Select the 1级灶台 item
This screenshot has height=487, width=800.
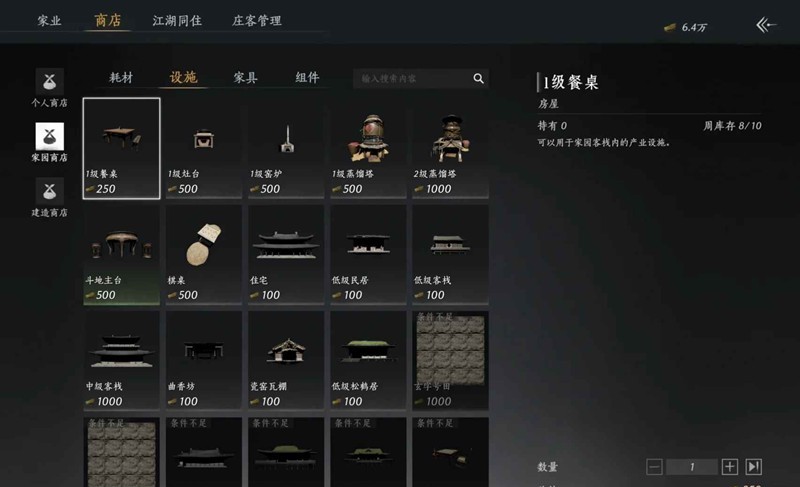[x=204, y=148]
